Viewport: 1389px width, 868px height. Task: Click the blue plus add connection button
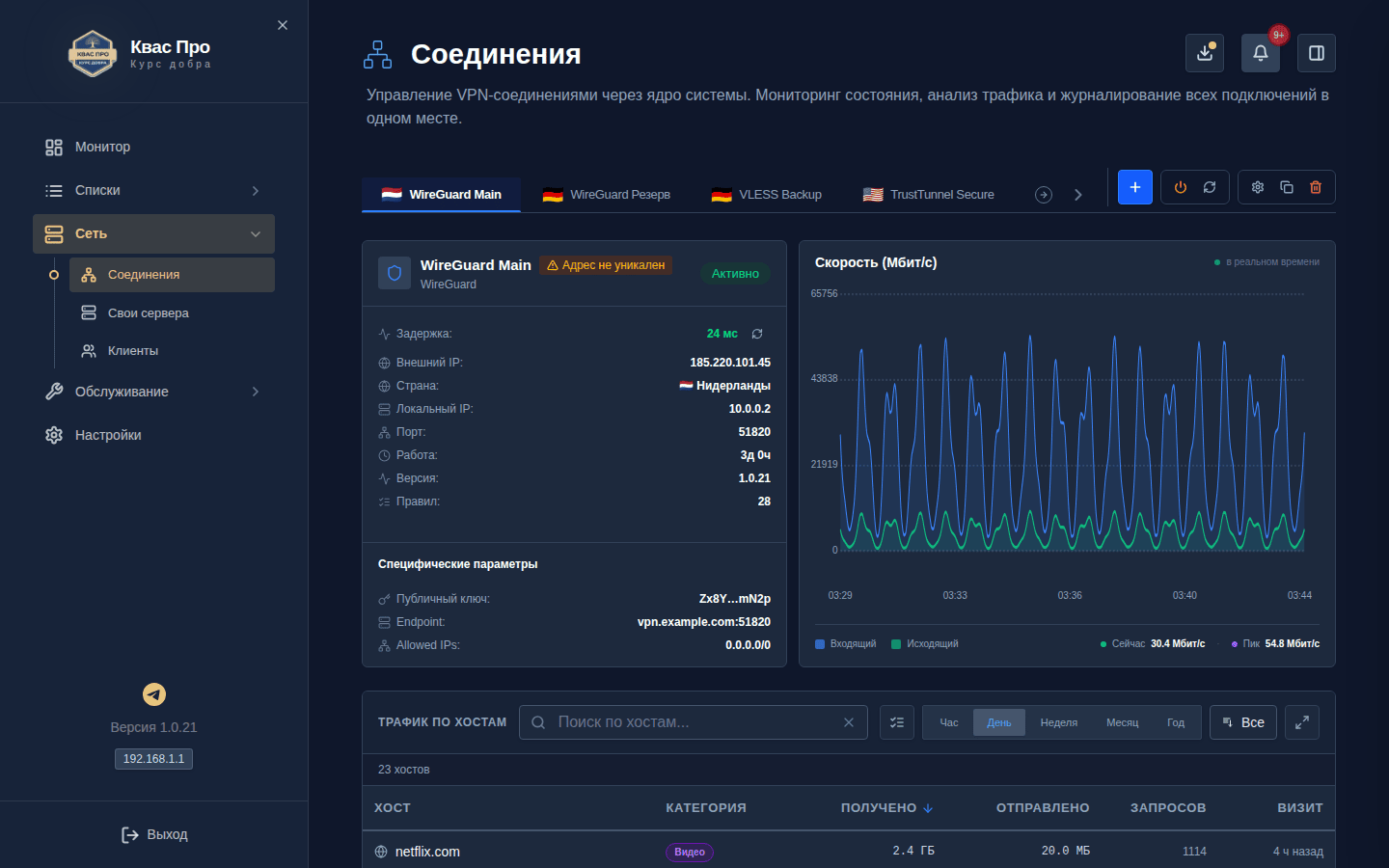point(1135,187)
